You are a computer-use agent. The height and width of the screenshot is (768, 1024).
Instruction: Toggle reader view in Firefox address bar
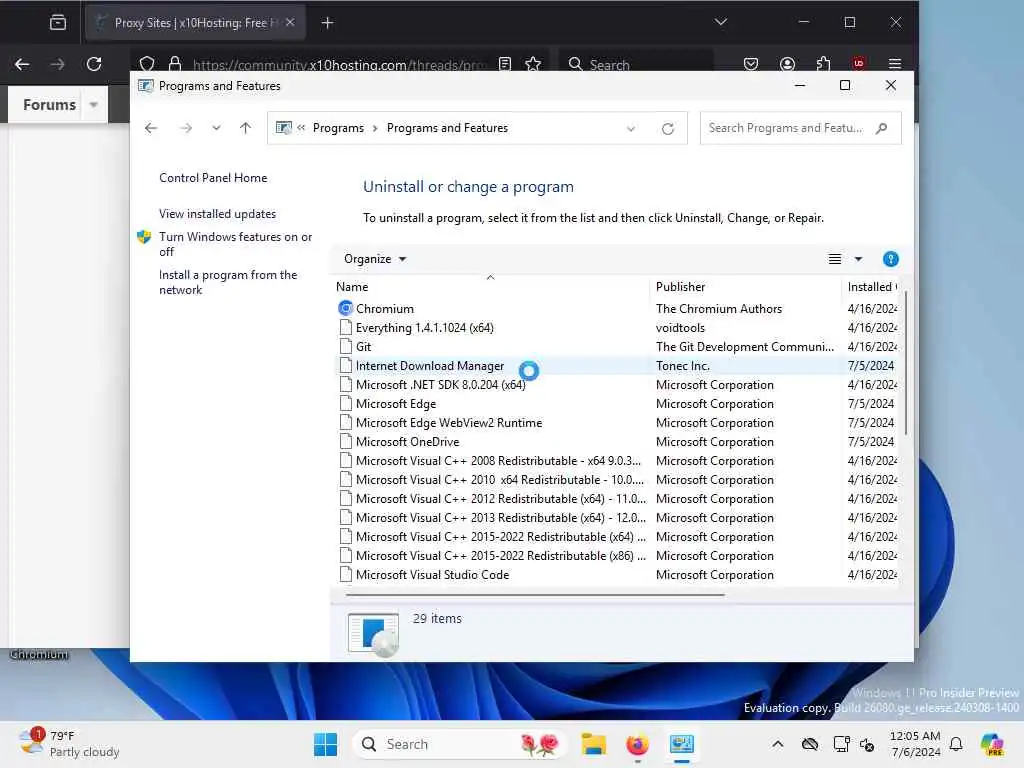505,64
